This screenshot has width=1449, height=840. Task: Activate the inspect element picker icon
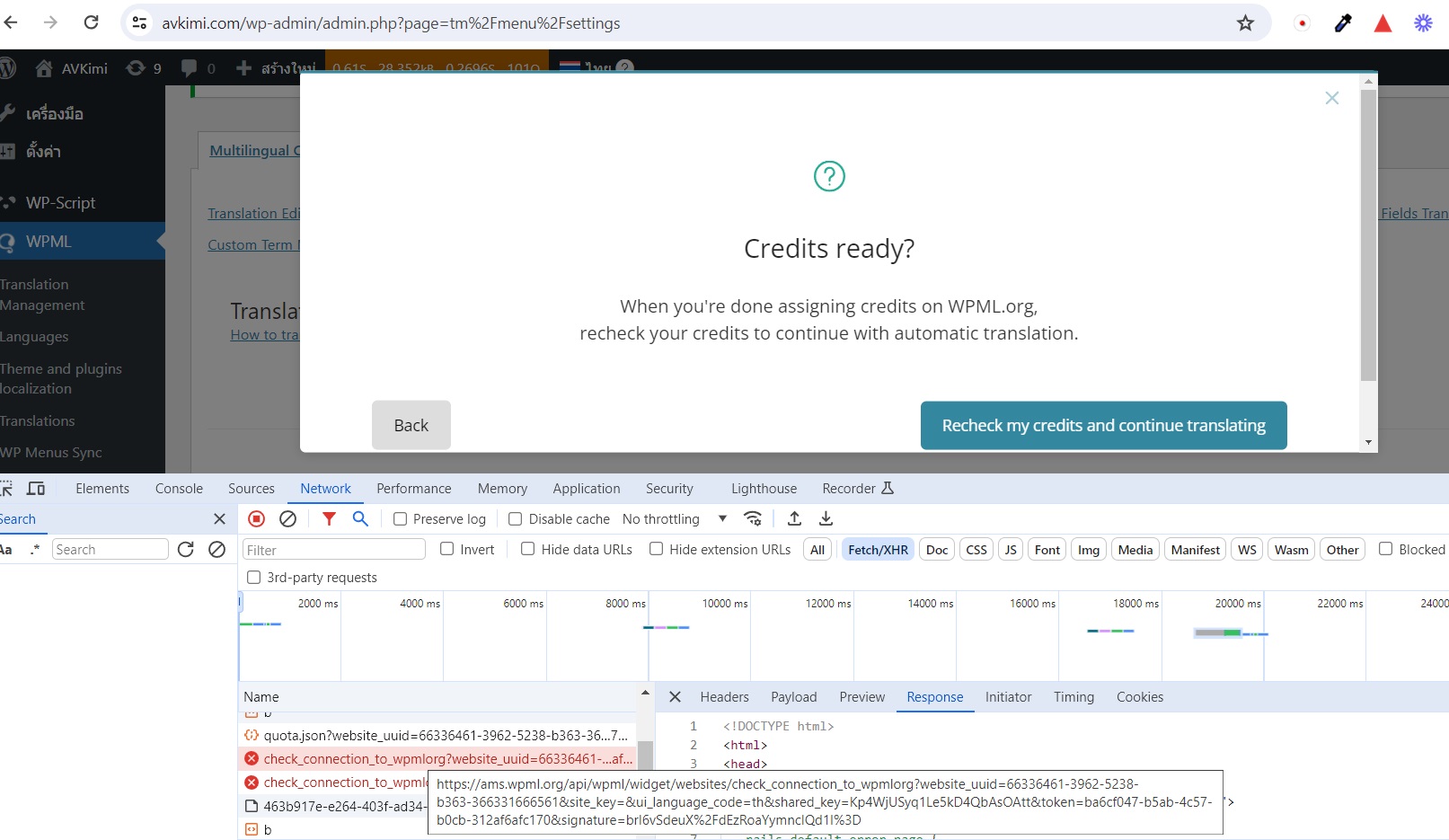coord(5,489)
